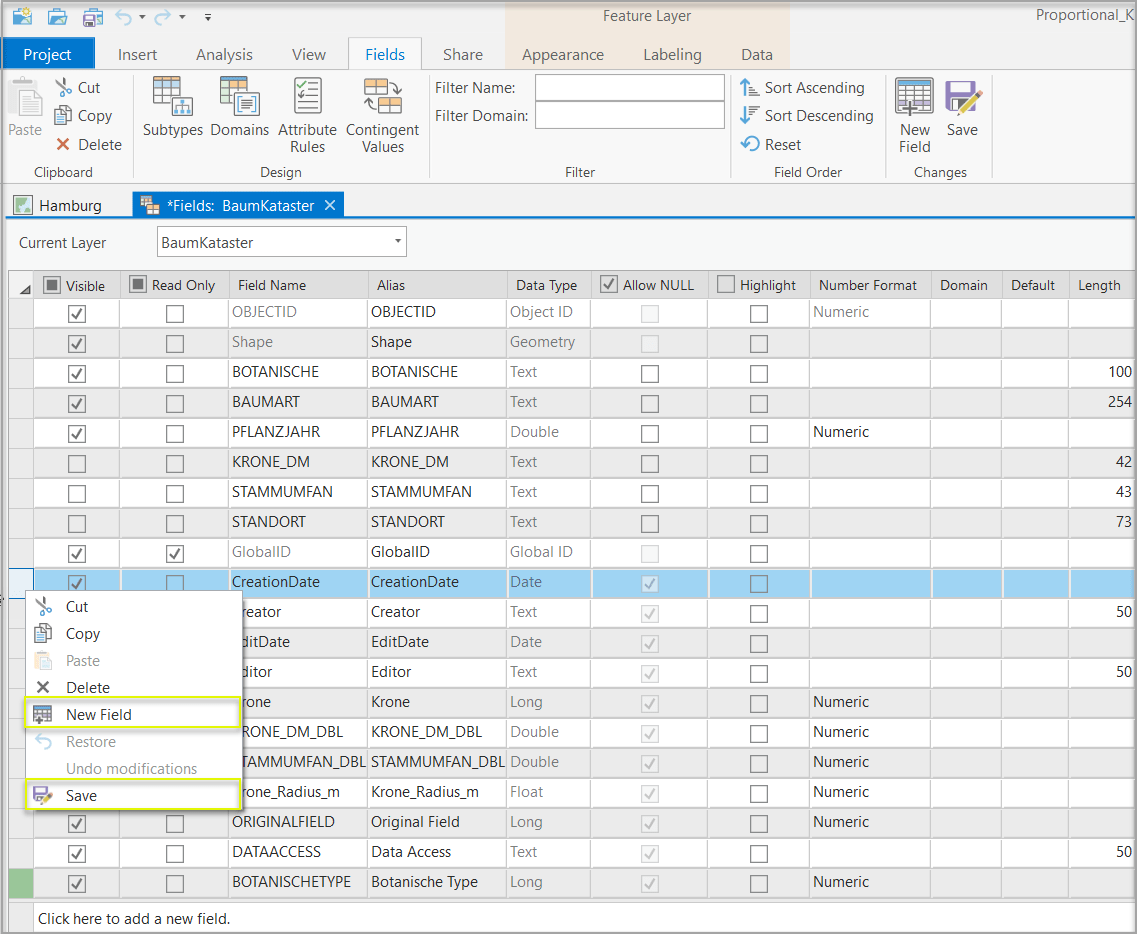Screen dimensions: 1137x934
Task: Choose New Field in context menu
Action: [98, 715]
